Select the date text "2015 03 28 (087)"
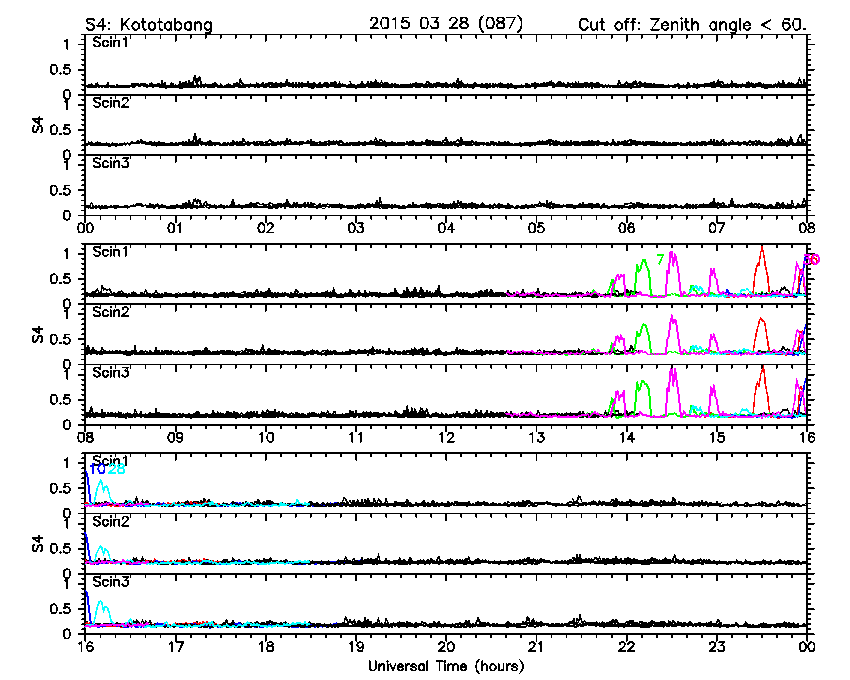The image size is (850, 680). coord(446,24)
